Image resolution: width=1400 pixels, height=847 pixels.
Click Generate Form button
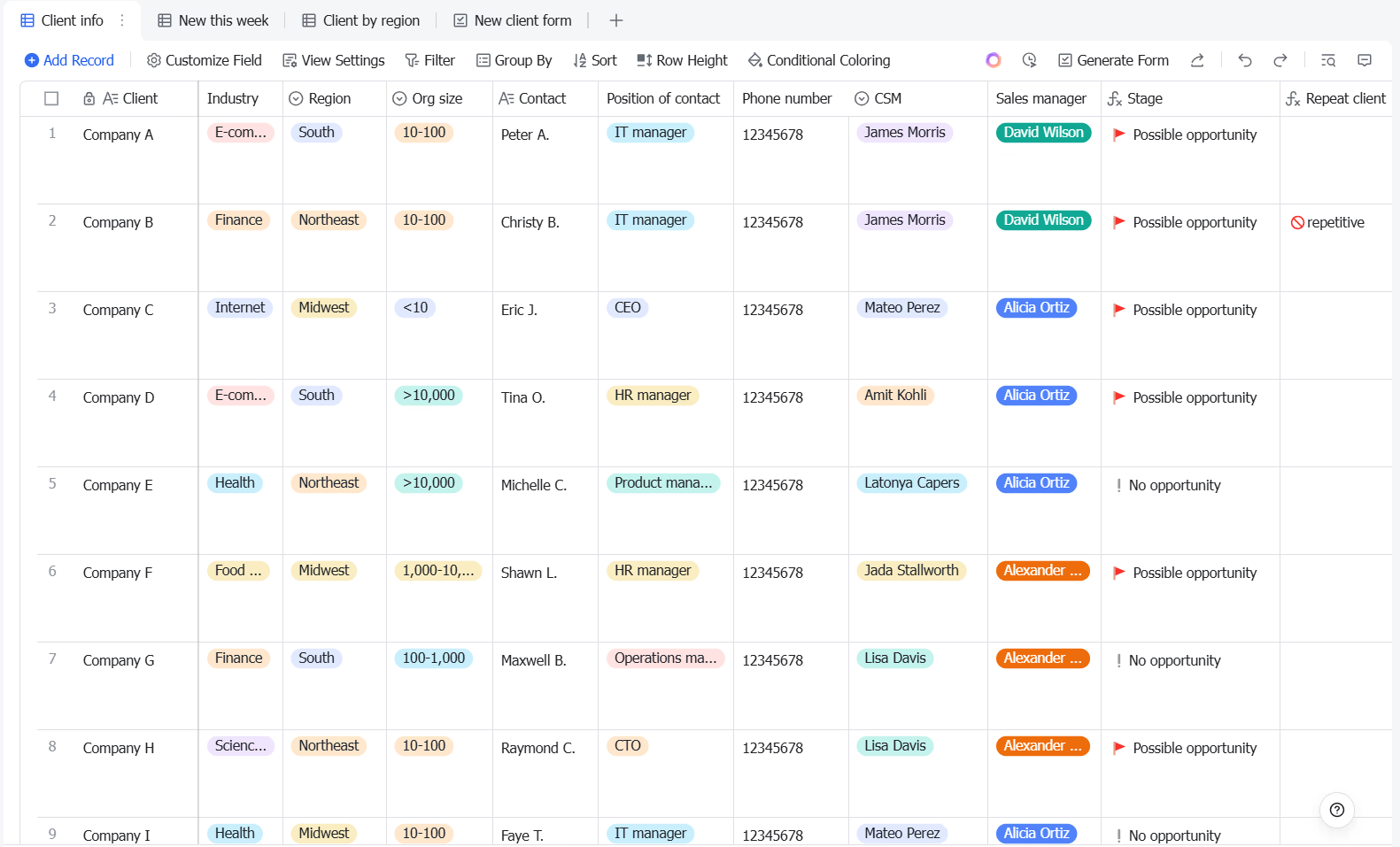click(x=1114, y=60)
